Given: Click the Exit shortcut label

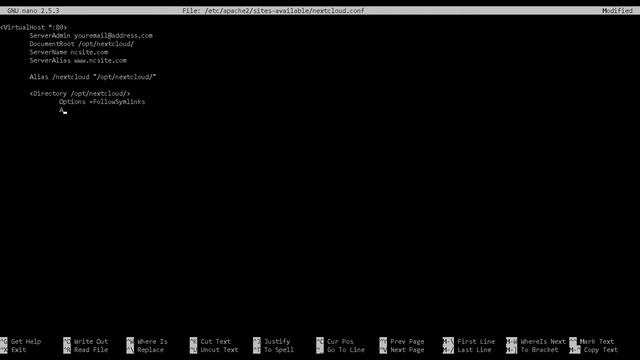Looking at the screenshot, I should [x=18, y=350].
